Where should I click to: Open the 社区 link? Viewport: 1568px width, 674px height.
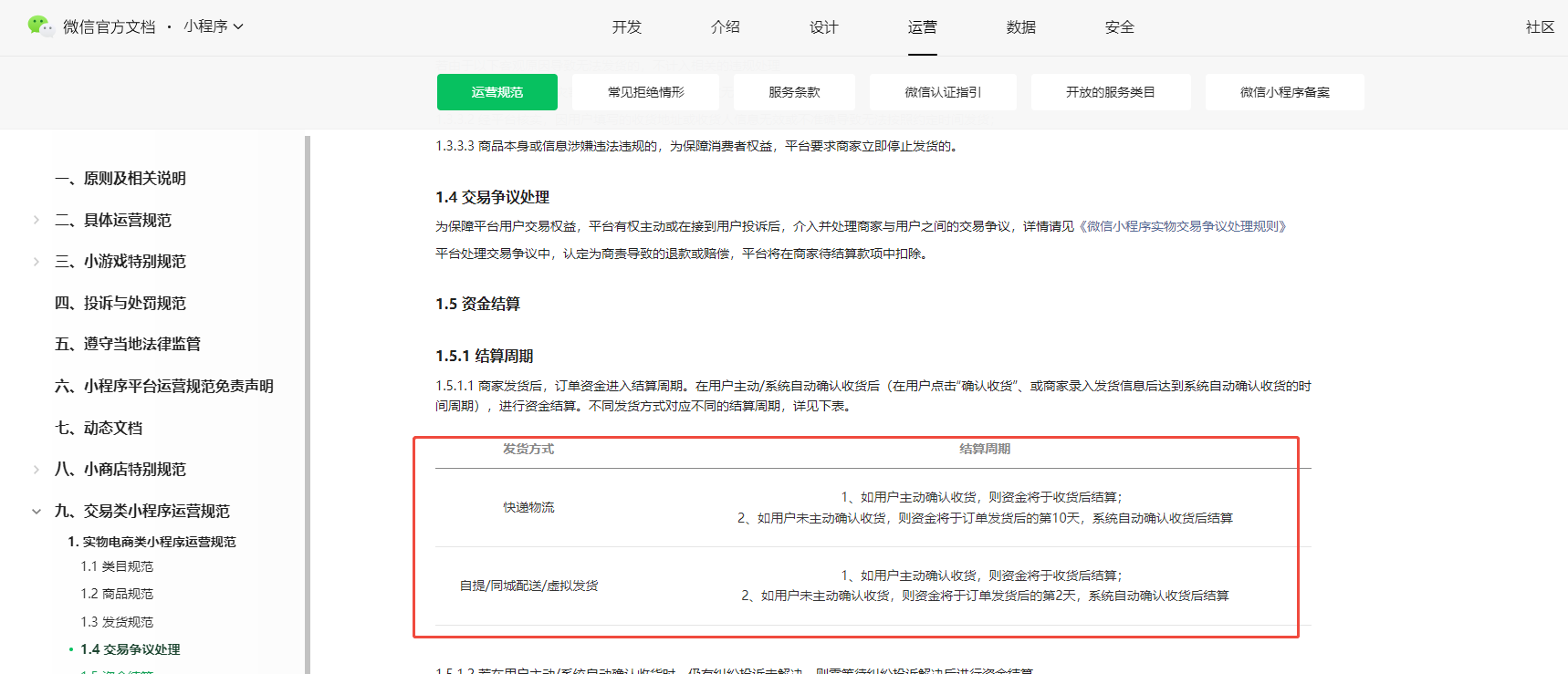click(1540, 27)
